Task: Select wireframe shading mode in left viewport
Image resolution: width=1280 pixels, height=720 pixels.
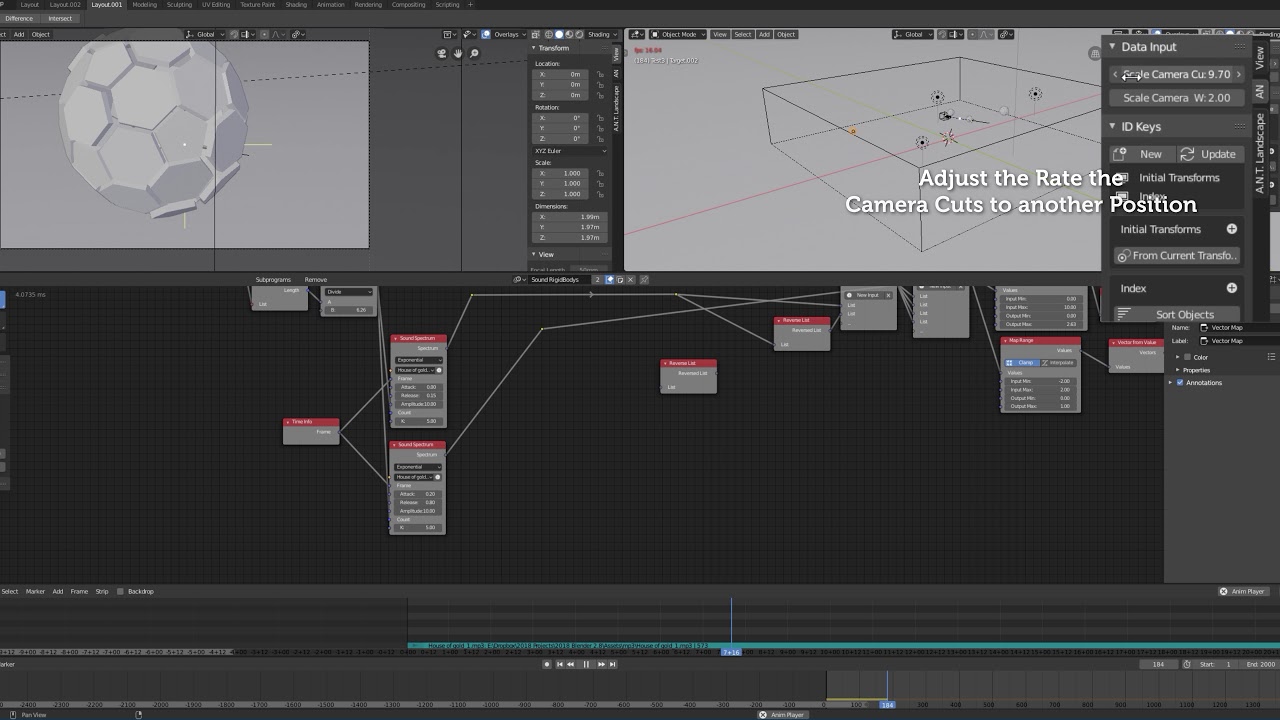Action: pyautogui.click(x=548, y=34)
